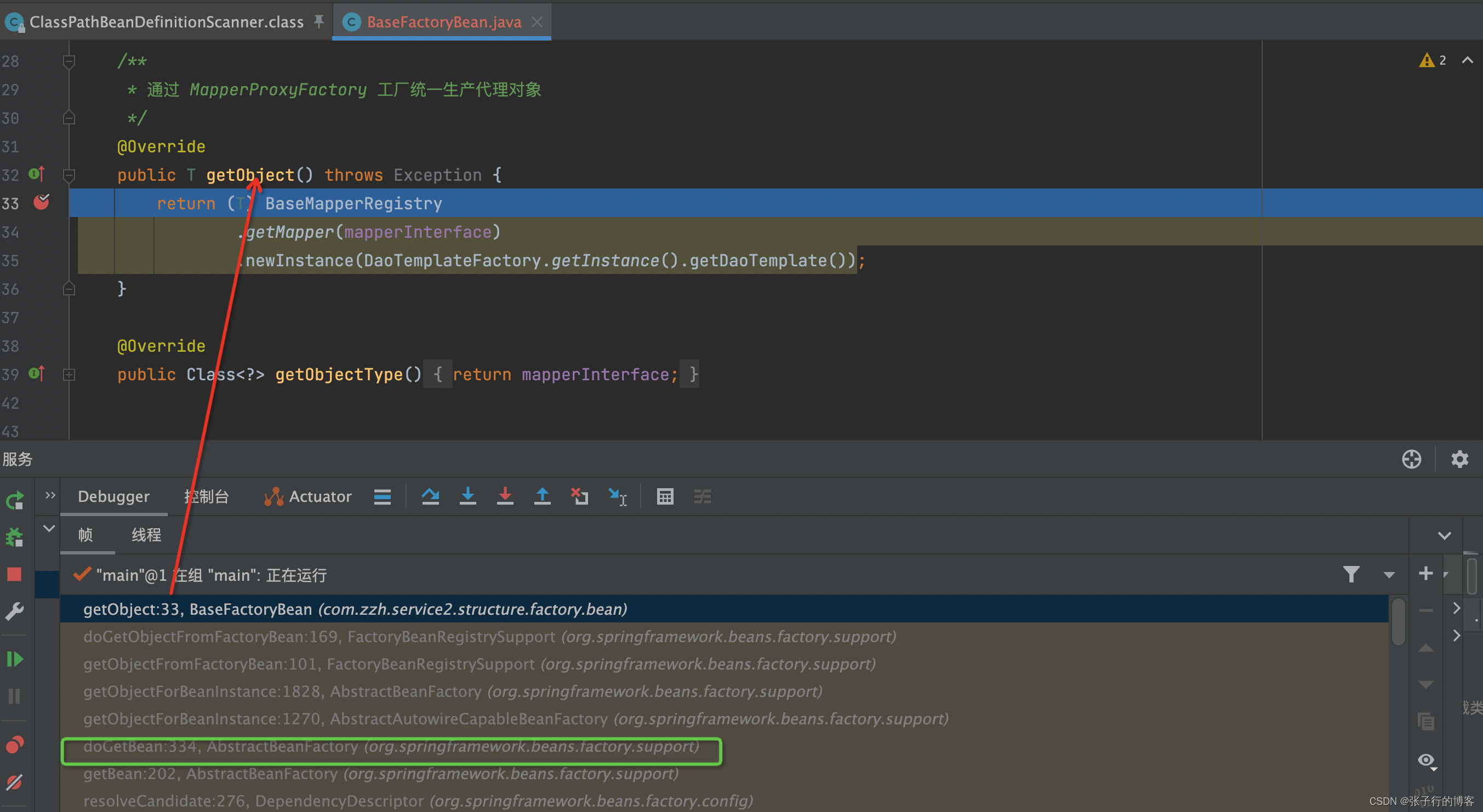Click the Force Step Into red arrow
Image resolution: width=1483 pixels, height=812 pixels.
(505, 496)
